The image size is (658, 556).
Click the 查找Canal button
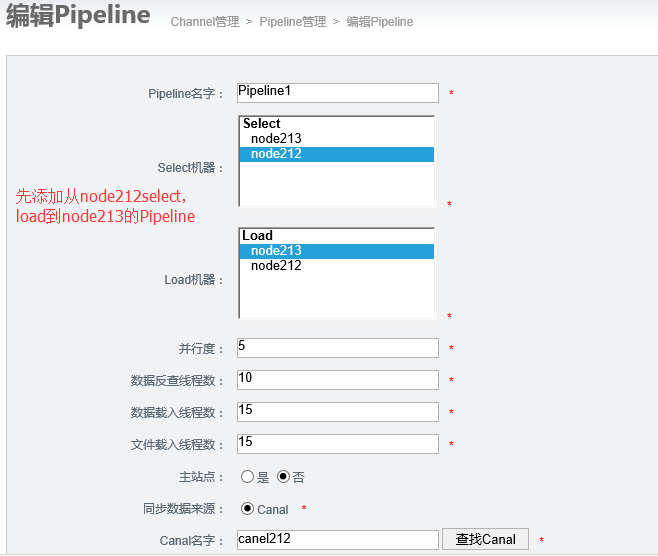click(x=485, y=540)
